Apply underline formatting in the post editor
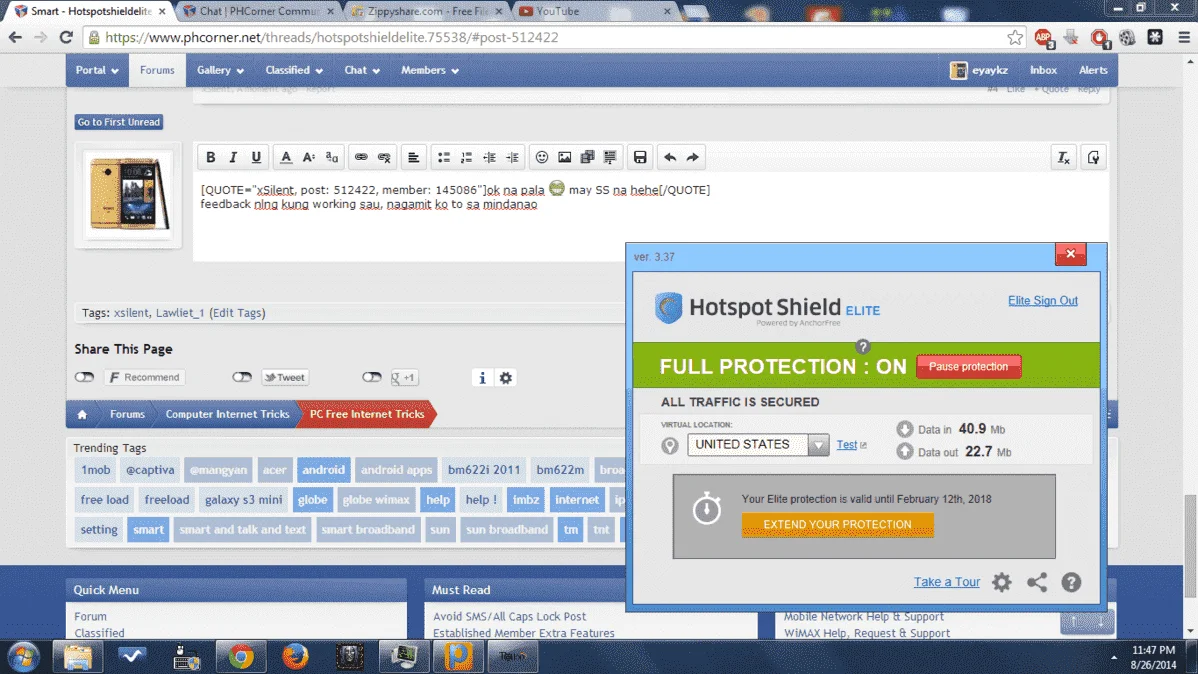The height and width of the screenshot is (674, 1198). tap(256, 157)
